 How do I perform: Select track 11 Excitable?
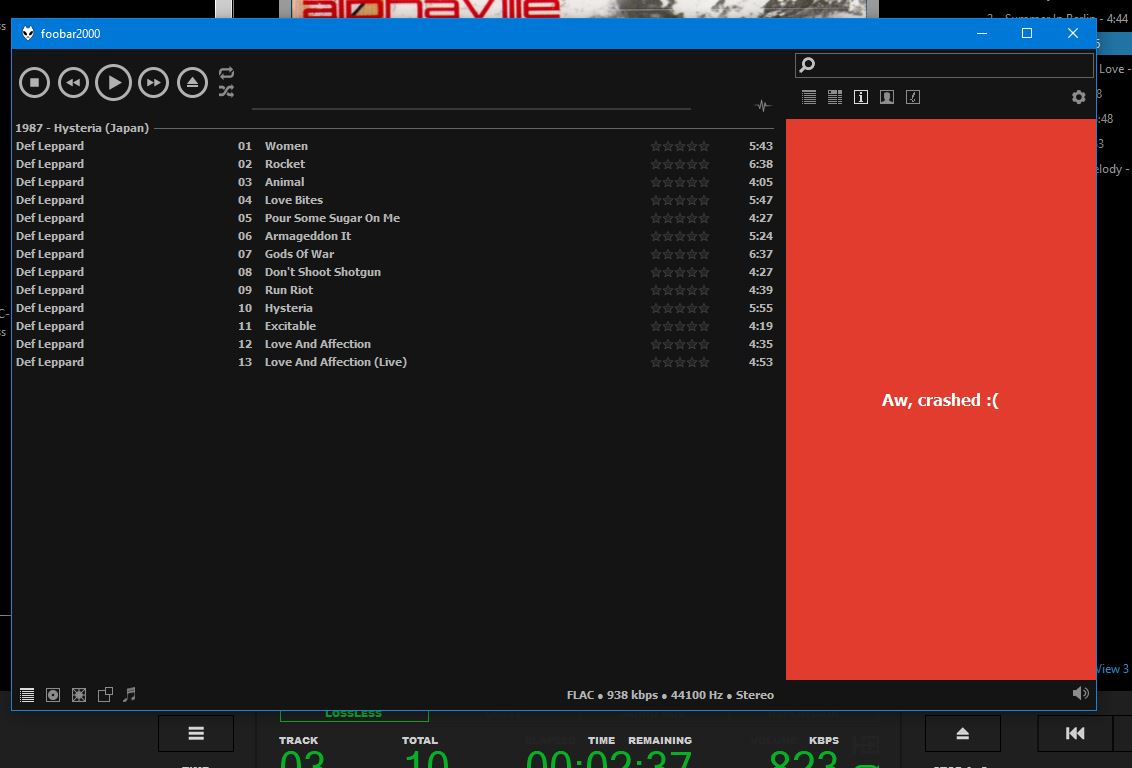pos(394,326)
